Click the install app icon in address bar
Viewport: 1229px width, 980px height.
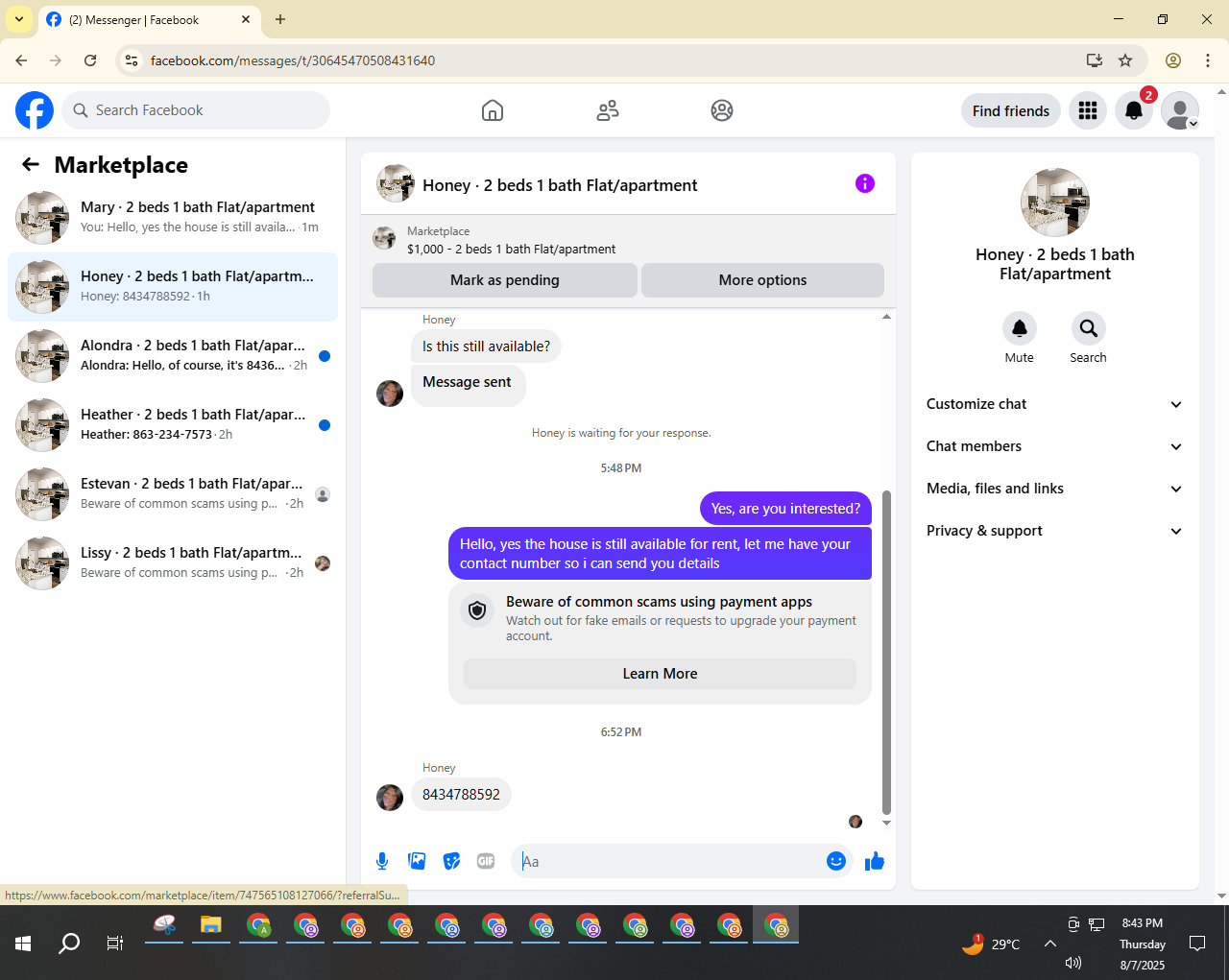click(1094, 60)
